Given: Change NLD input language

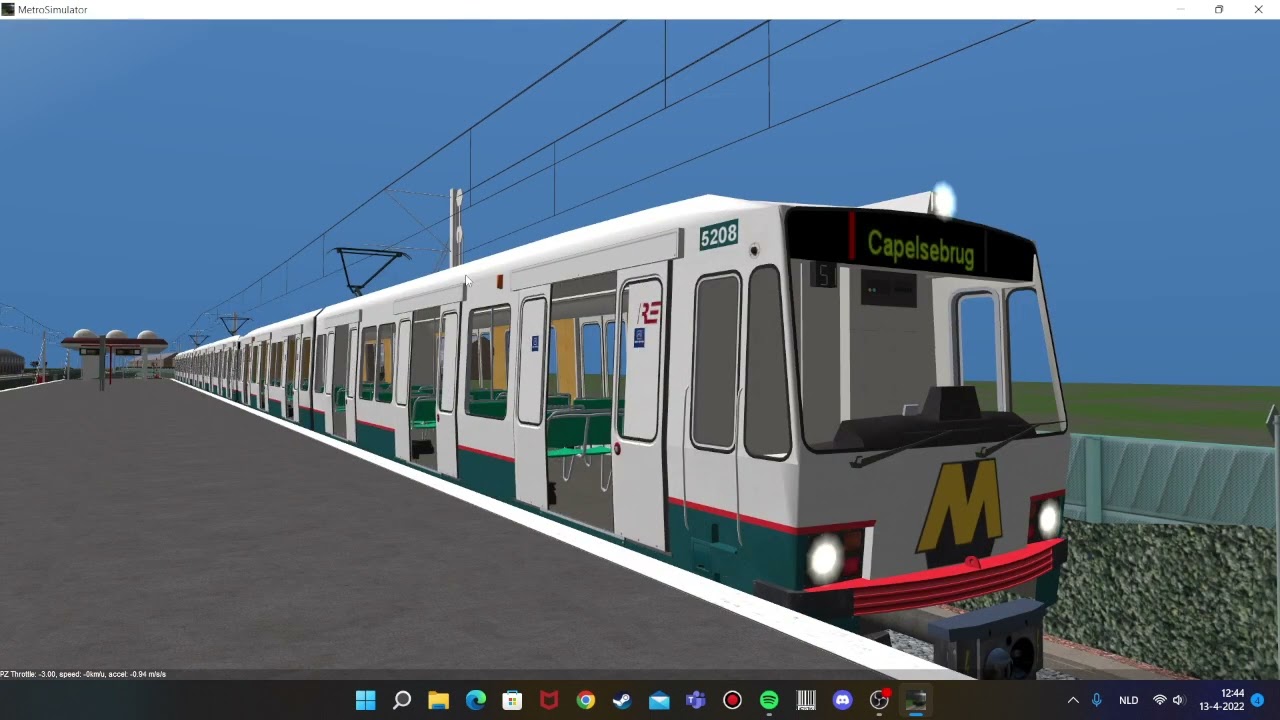Looking at the screenshot, I should [x=1128, y=700].
